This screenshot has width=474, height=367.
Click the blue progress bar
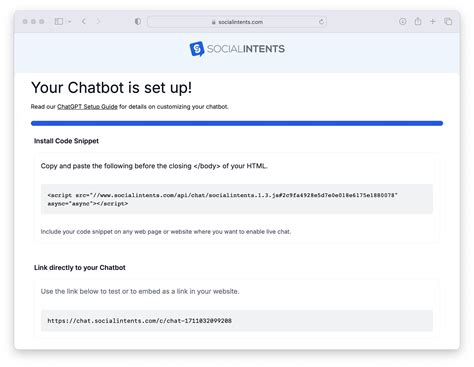pyautogui.click(x=237, y=123)
